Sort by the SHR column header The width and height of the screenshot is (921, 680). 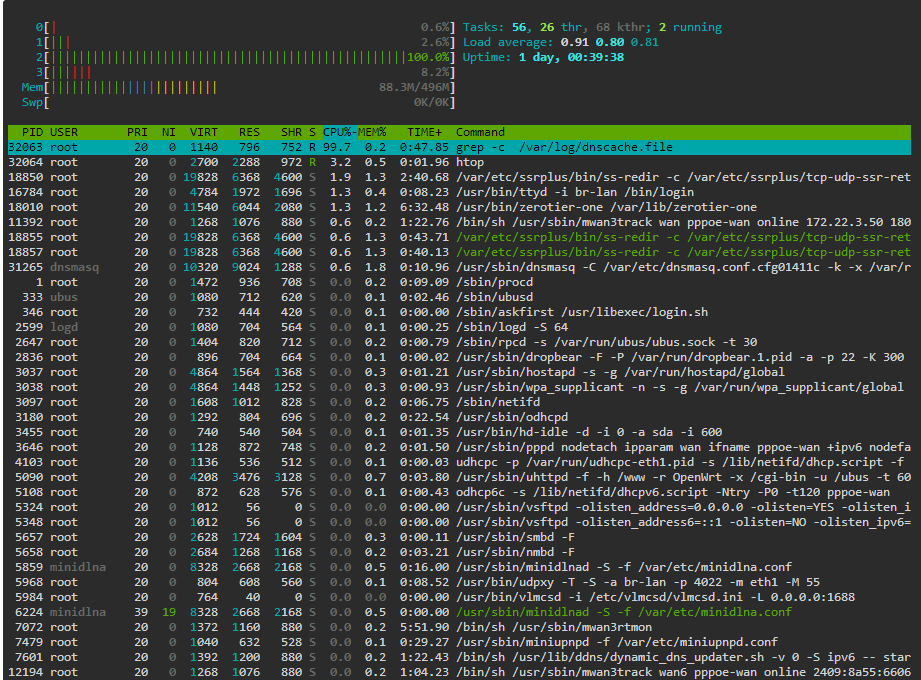click(x=291, y=132)
